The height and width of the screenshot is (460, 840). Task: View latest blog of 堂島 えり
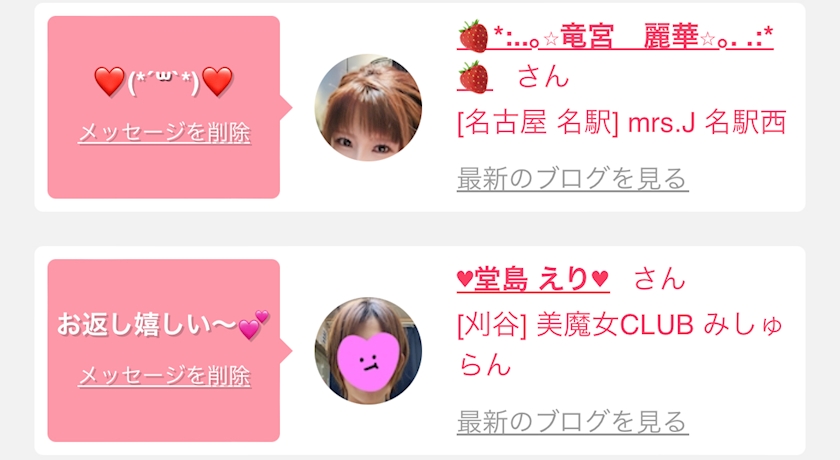[573, 422]
